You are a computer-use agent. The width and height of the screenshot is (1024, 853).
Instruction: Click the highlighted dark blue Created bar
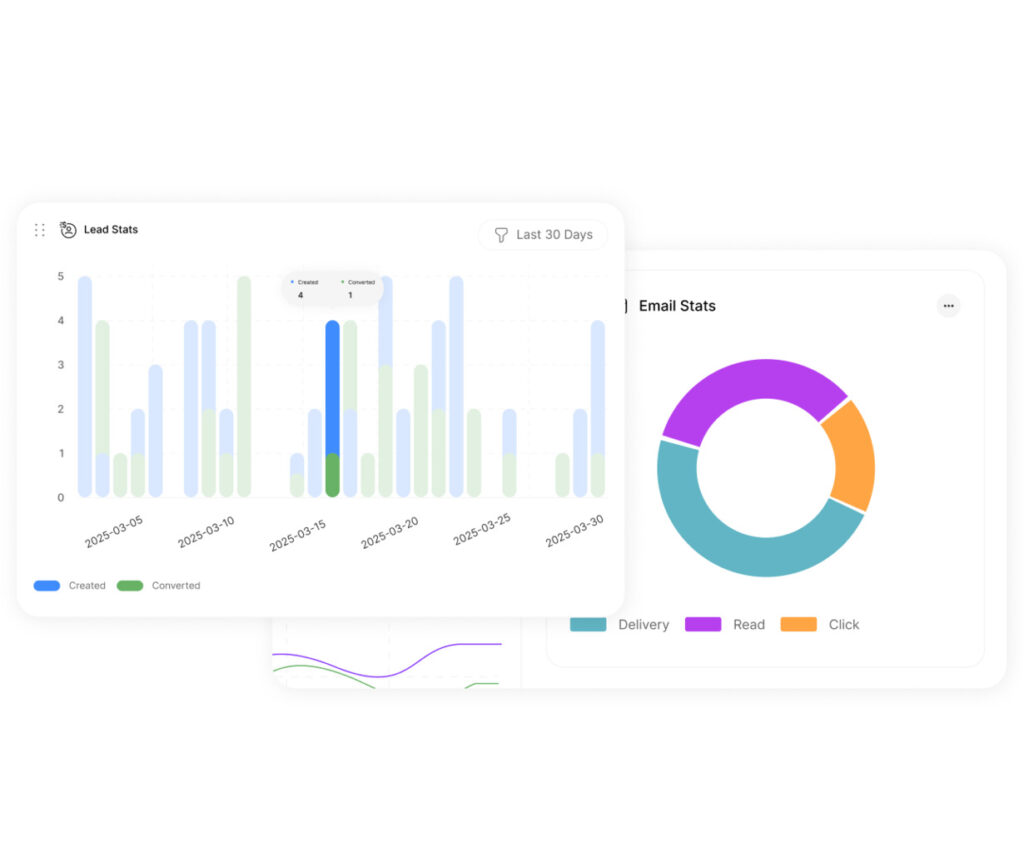click(x=333, y=385)
